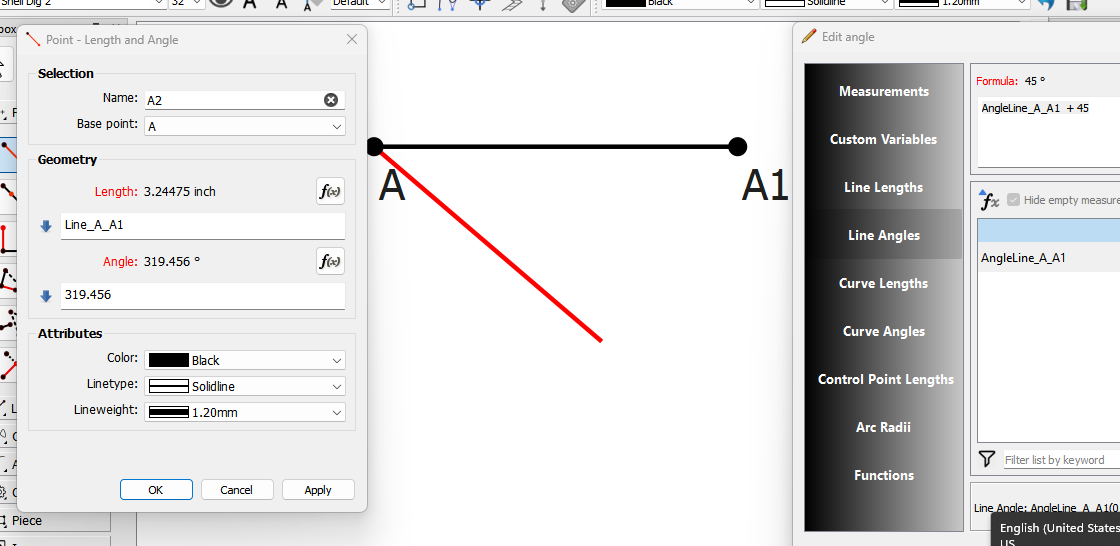
Task: Open formula editor for Angle
Action: pyautogui.click(x=330, y=261)
